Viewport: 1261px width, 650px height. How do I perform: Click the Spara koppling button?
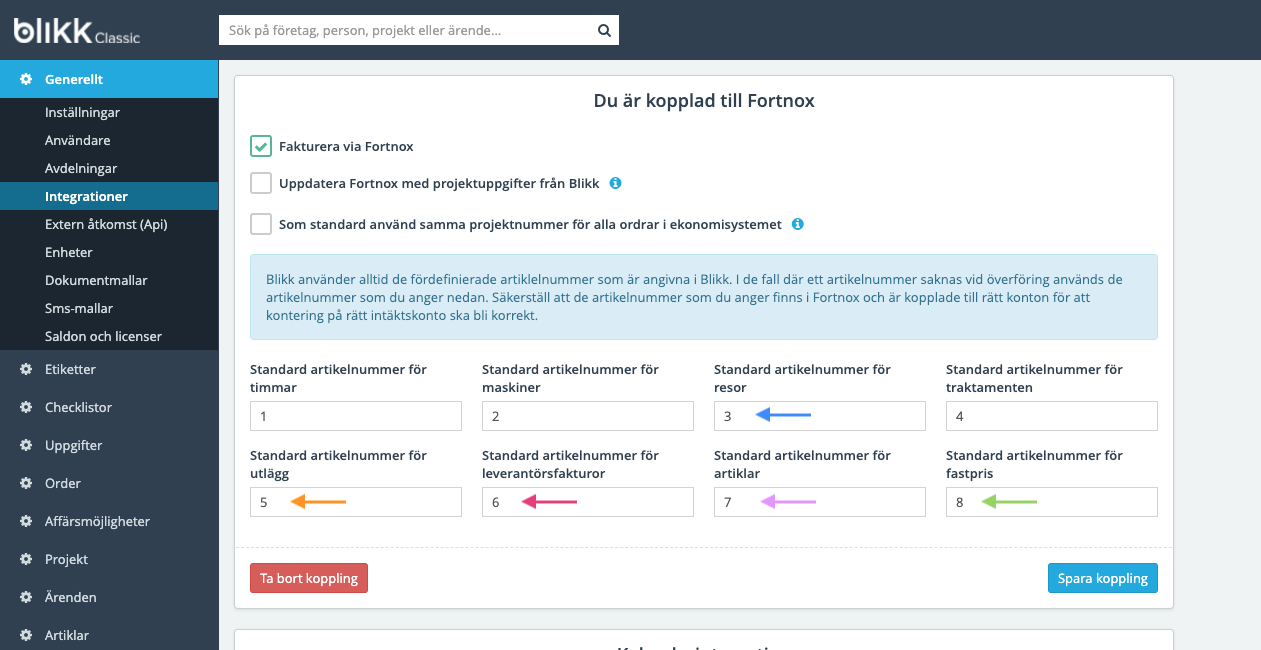click(x=1103, y=578)
